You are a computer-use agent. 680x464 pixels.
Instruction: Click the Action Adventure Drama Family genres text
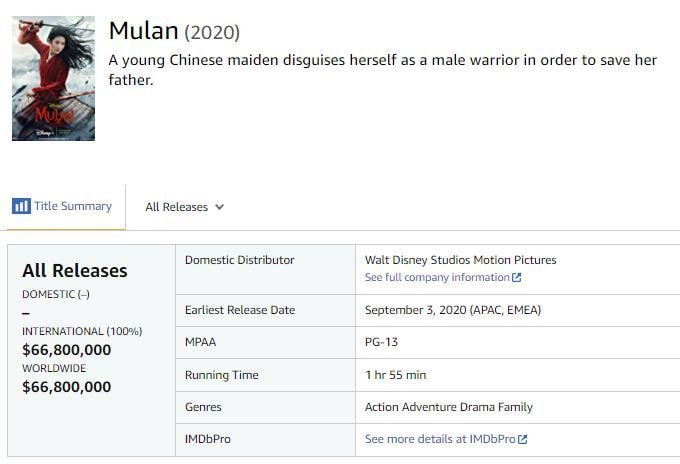[448, 407]
